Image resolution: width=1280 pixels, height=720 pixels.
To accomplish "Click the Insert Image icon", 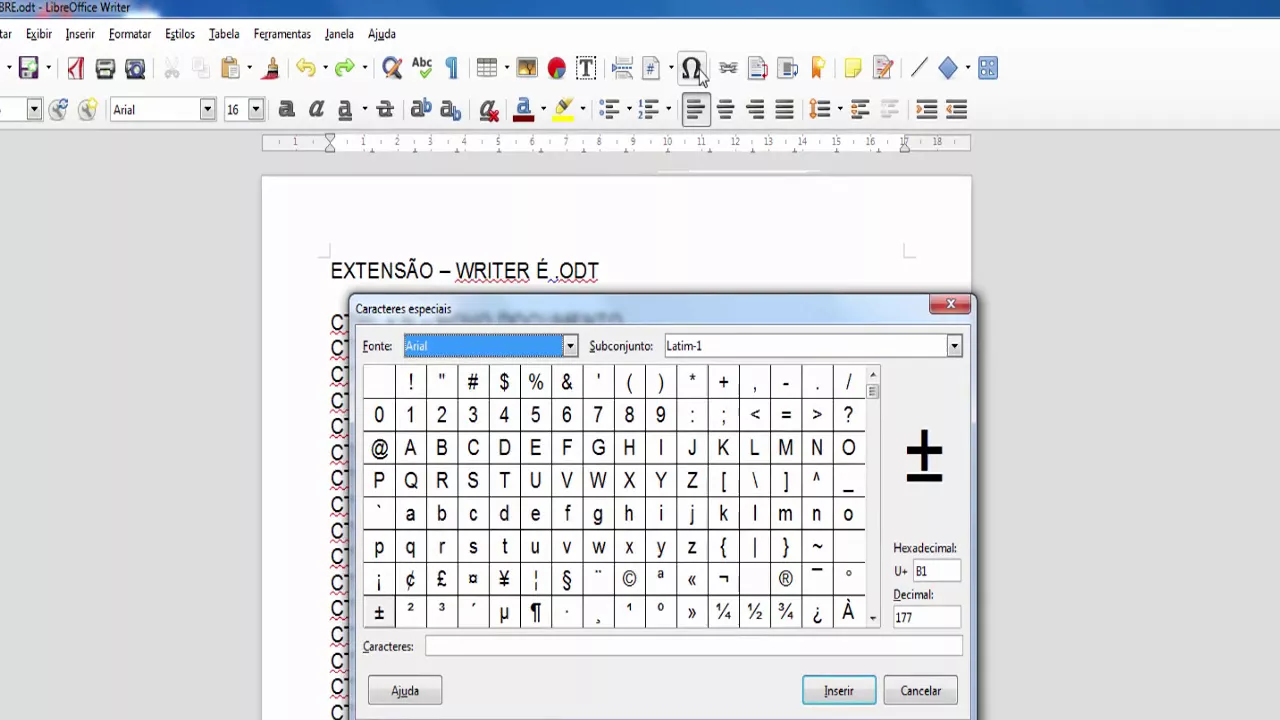I will [x=527, y=68].
